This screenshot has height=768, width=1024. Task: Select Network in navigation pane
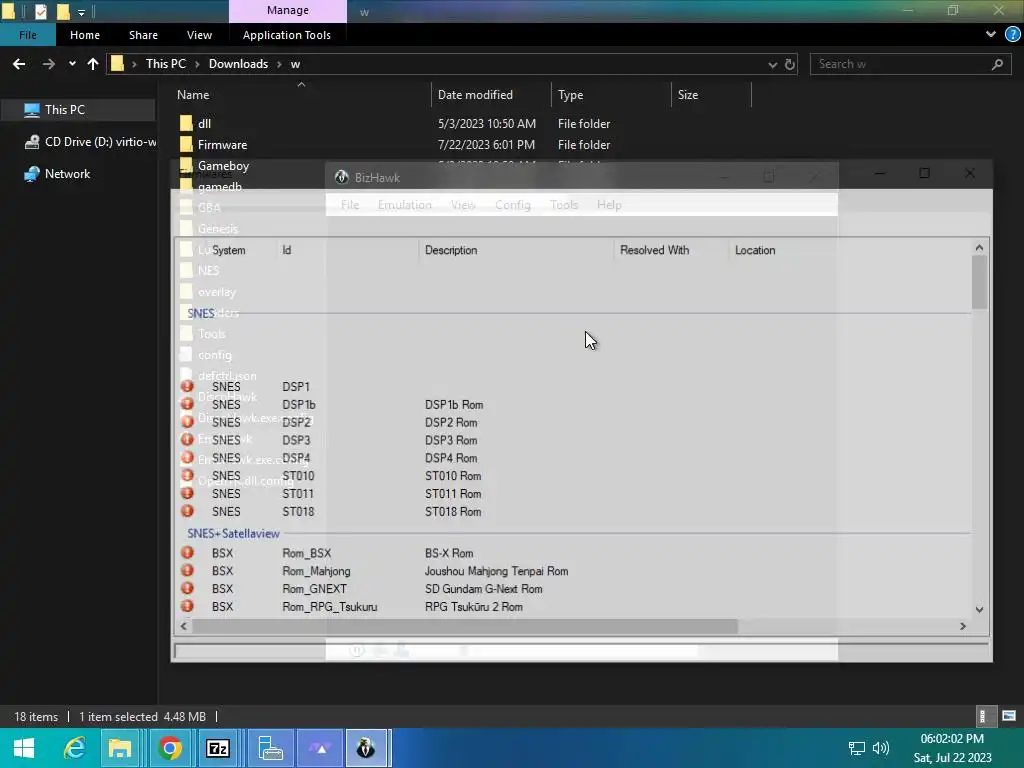click(x=57, y=174)
